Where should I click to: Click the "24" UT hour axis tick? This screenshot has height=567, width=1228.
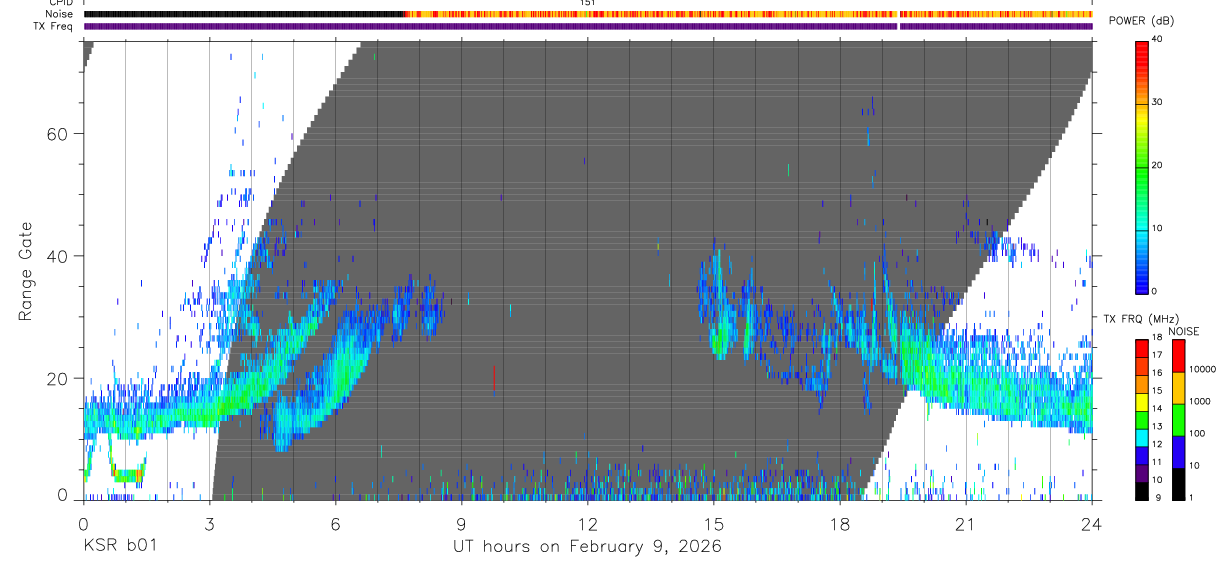(1092, 524)
